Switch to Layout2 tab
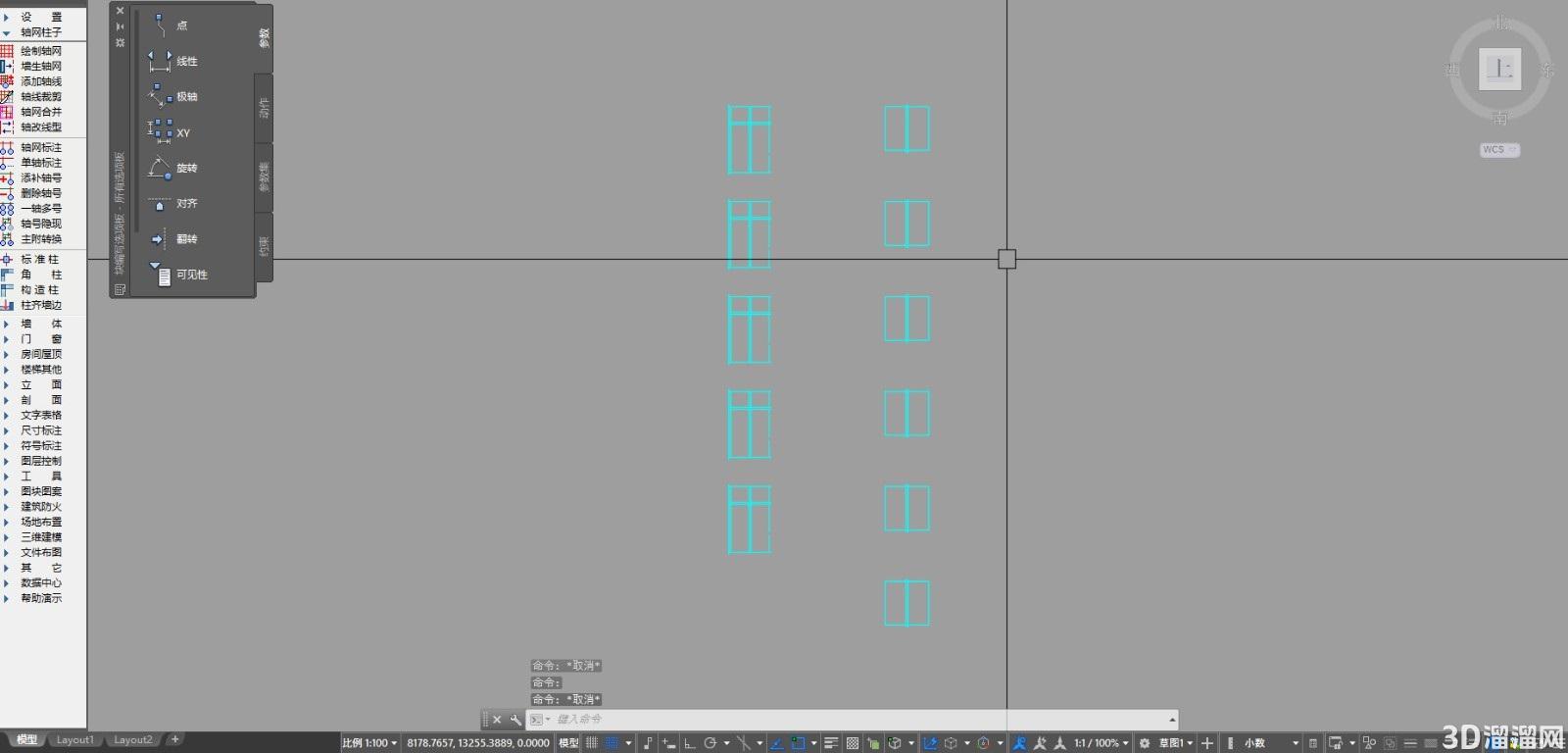Image resolution: width=1568 pixels, height=753 pixels. click(x=132, y=740)
